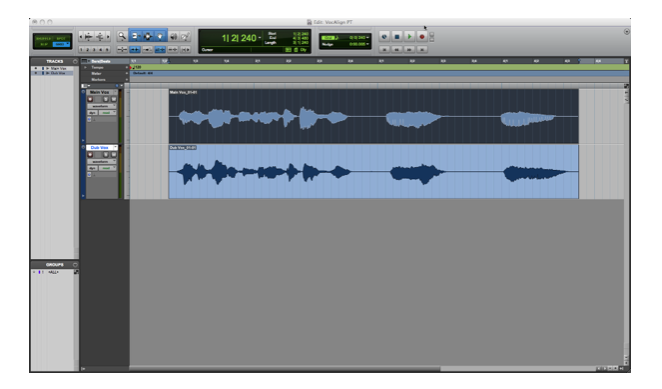
Task: Click the Stop button in transport
Action: pyautogui.click(x=396, y=36)
